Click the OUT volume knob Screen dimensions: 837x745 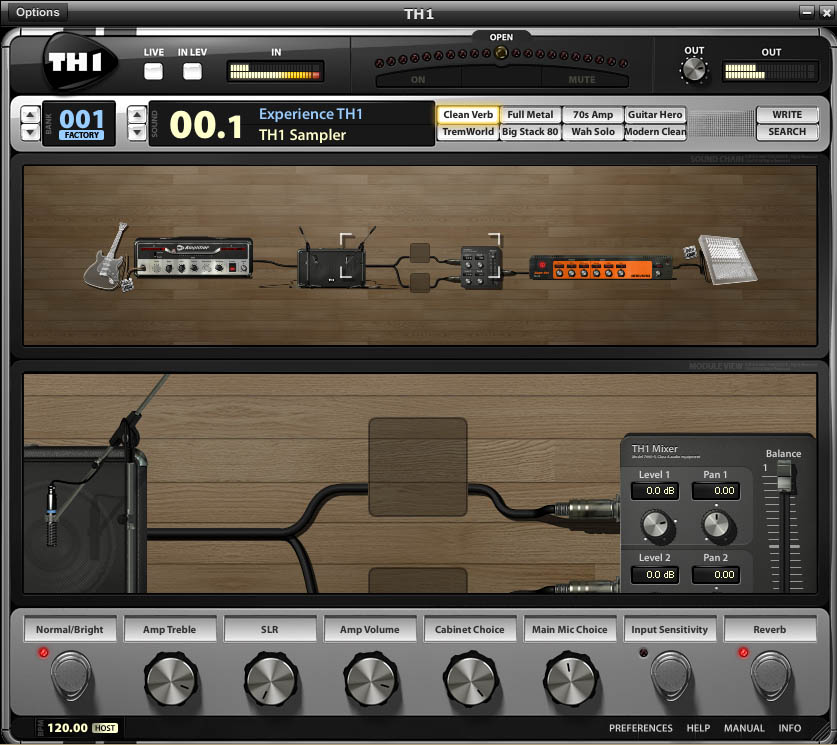694,70
